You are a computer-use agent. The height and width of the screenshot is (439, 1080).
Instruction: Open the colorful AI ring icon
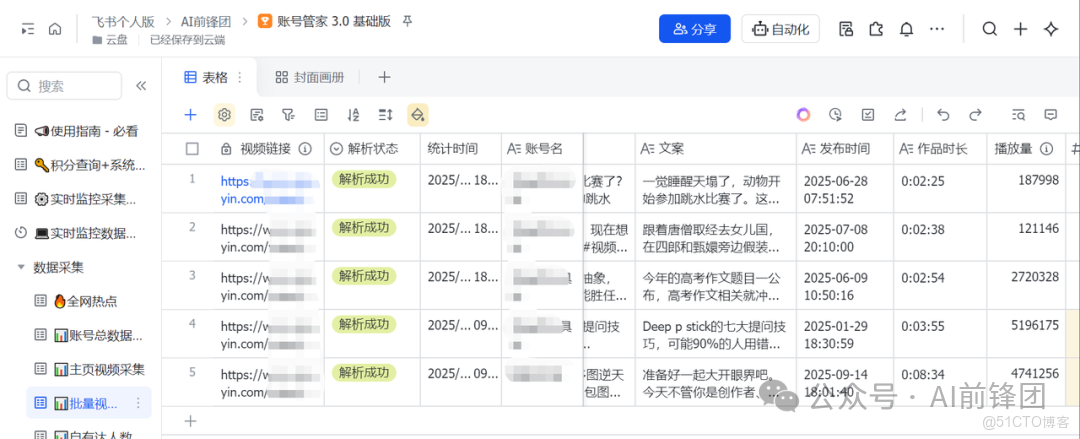(803, 115)
